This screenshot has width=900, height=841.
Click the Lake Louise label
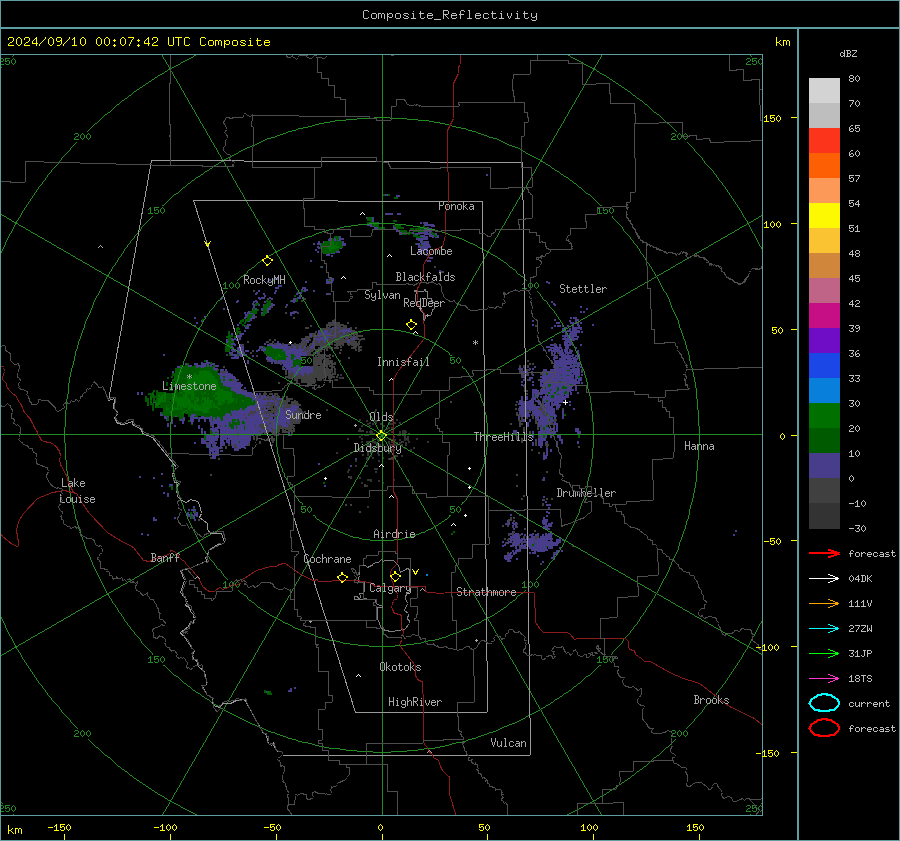click(77, 491)
